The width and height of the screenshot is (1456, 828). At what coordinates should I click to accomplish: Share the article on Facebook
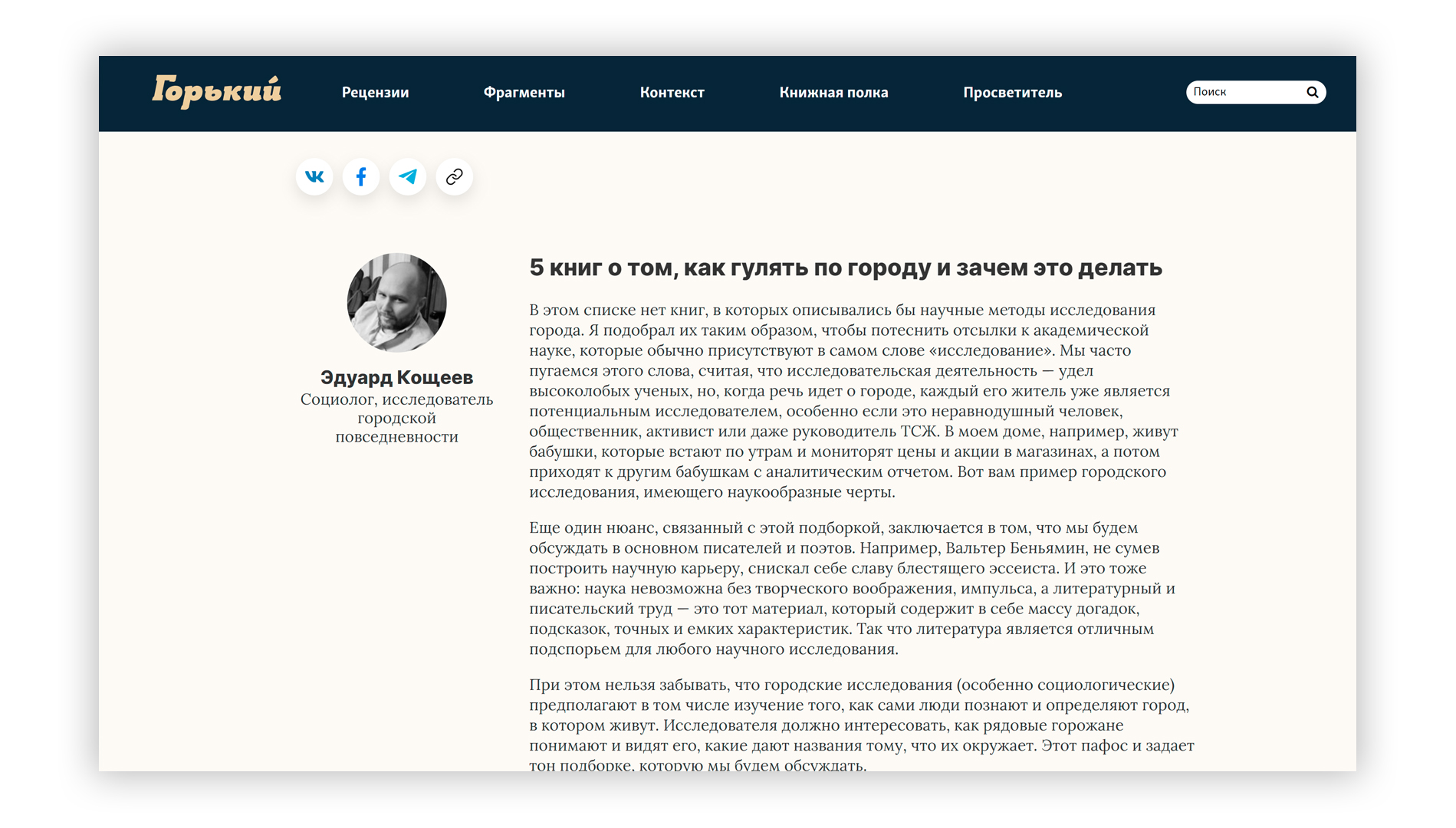361,177
